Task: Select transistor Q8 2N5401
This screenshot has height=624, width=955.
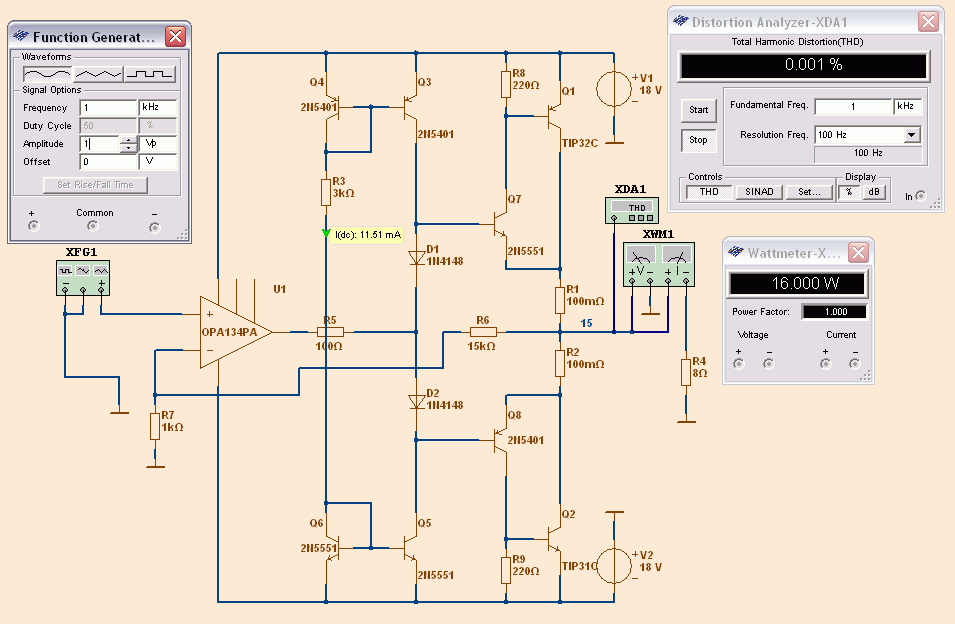Action: coord(499,440)
